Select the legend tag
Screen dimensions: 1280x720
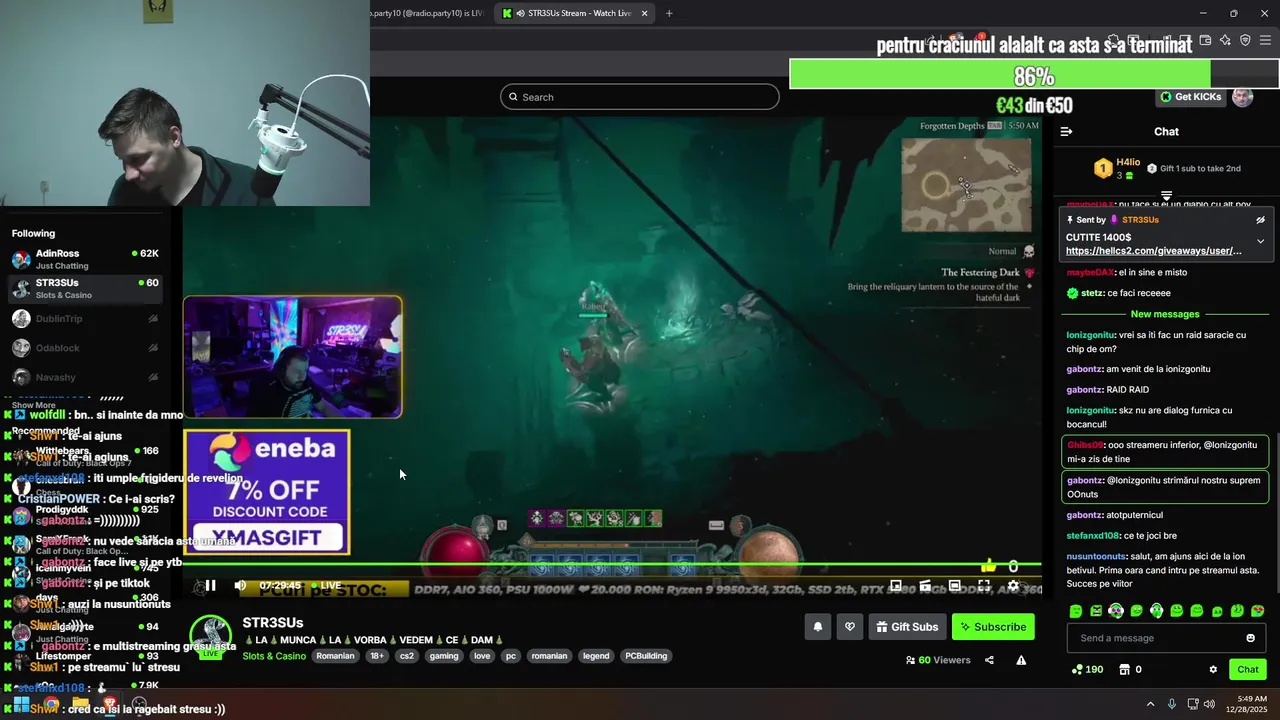coord(596,656)
